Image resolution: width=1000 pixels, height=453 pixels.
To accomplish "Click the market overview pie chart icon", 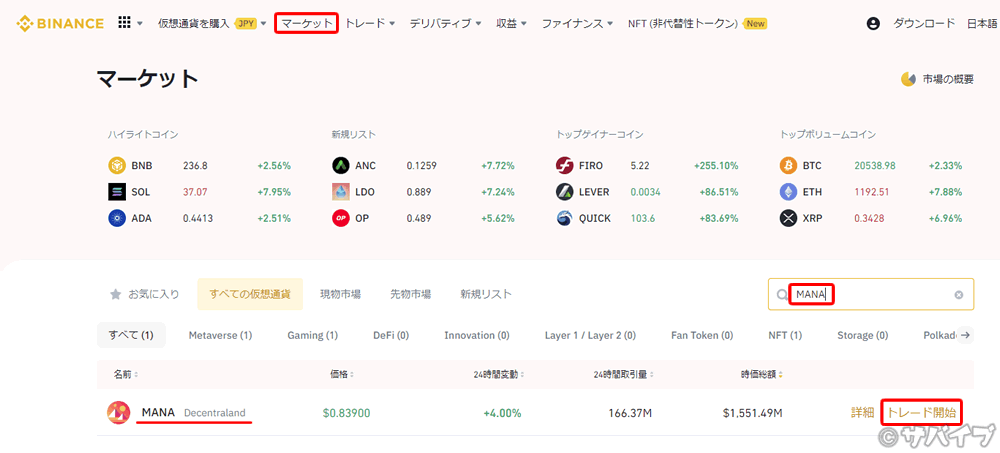I will [908, 80].
